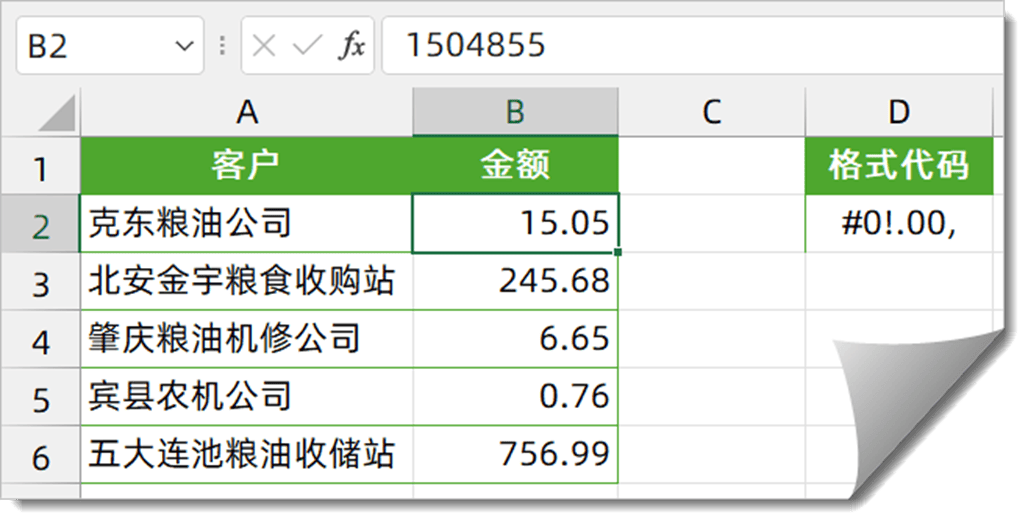Image resolution: width=1028 pixels, height=523 pixels.
Task: Select column B header
Action: click(x=515, y=112)
